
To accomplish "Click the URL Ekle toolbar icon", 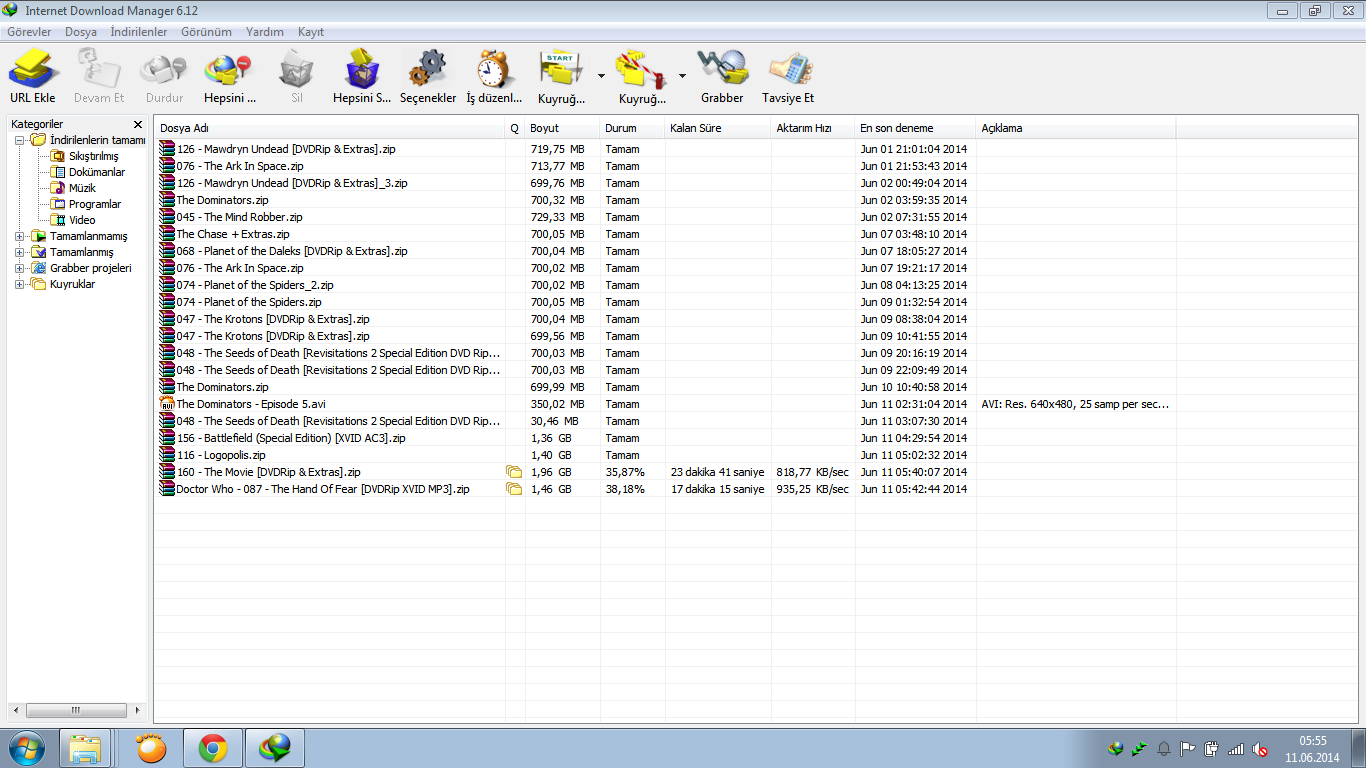I will click(x=33, y=70).
